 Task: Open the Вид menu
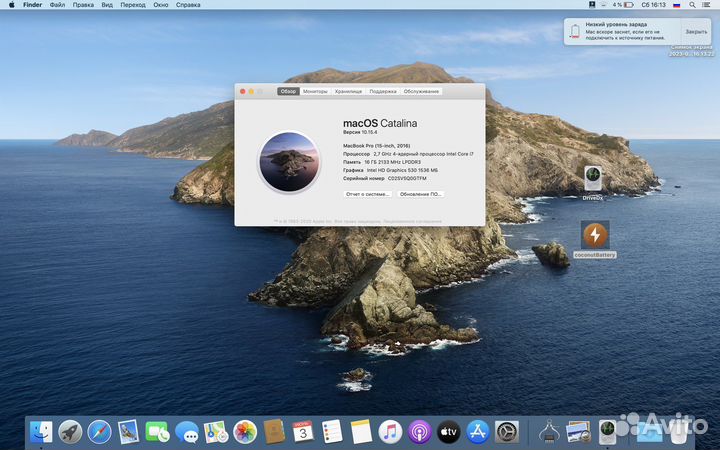107,5
